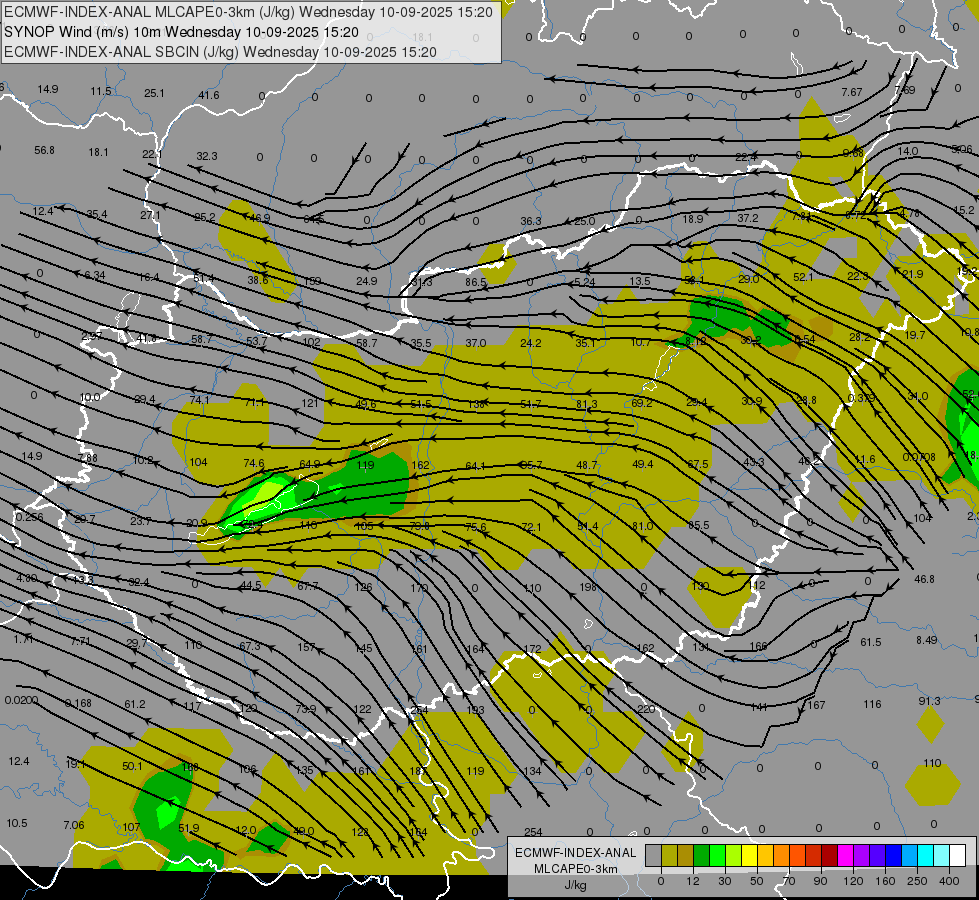Click the map value '8.49'
The width and height of the screenshot is (979, 900).
927,640
